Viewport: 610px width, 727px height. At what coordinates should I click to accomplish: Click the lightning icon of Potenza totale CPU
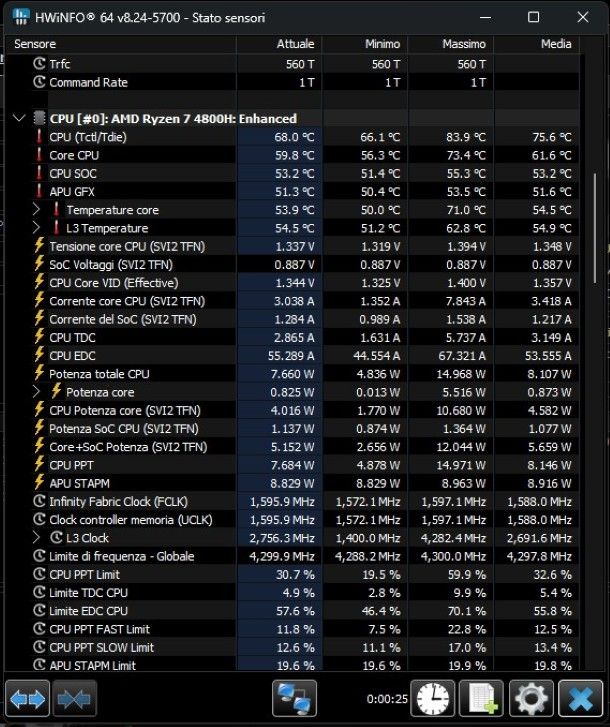coord(39,373)
